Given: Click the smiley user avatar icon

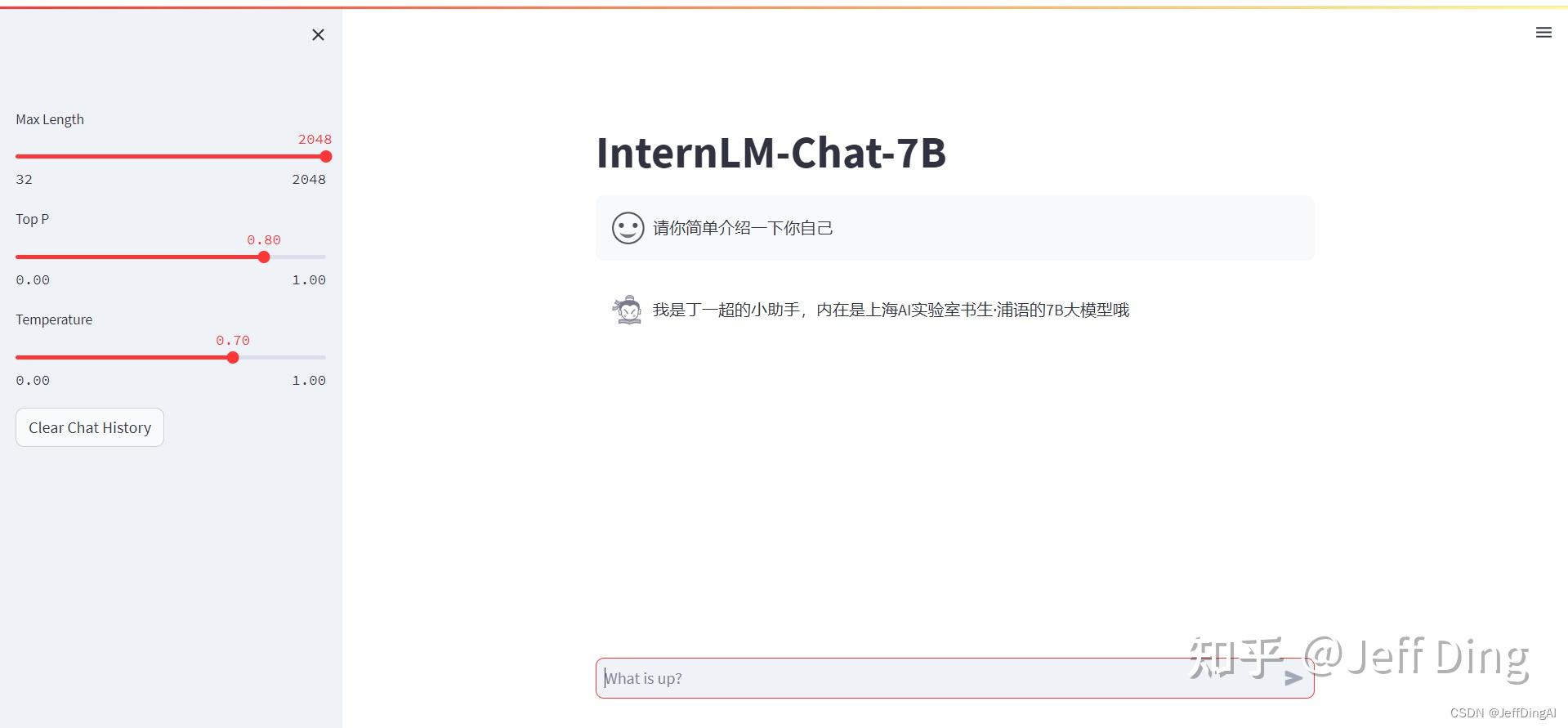Looking at the screenshot, I should 627,228.
